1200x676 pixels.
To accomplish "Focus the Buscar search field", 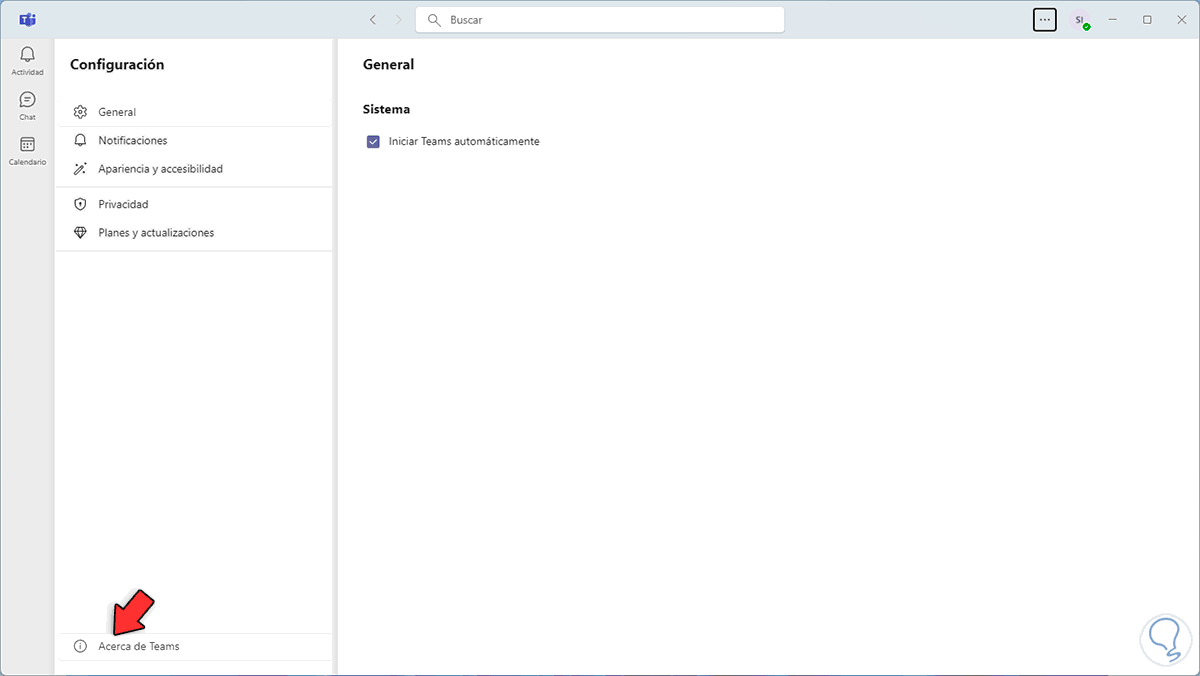I will tap(600, 20).
